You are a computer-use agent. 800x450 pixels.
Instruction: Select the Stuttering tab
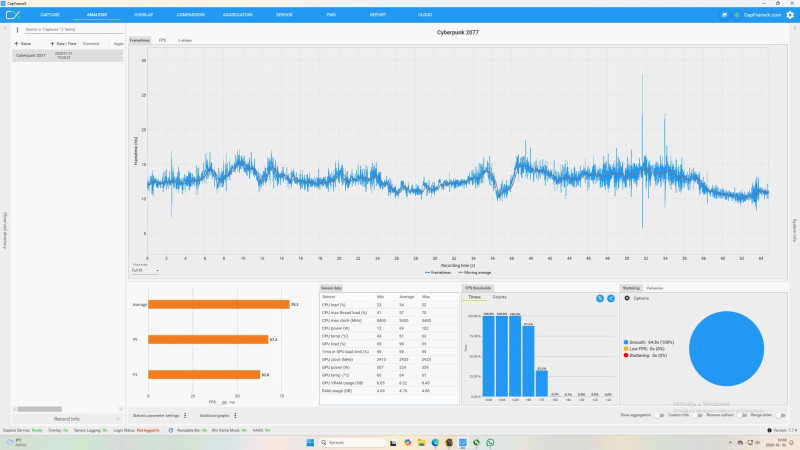pos(631,288)
